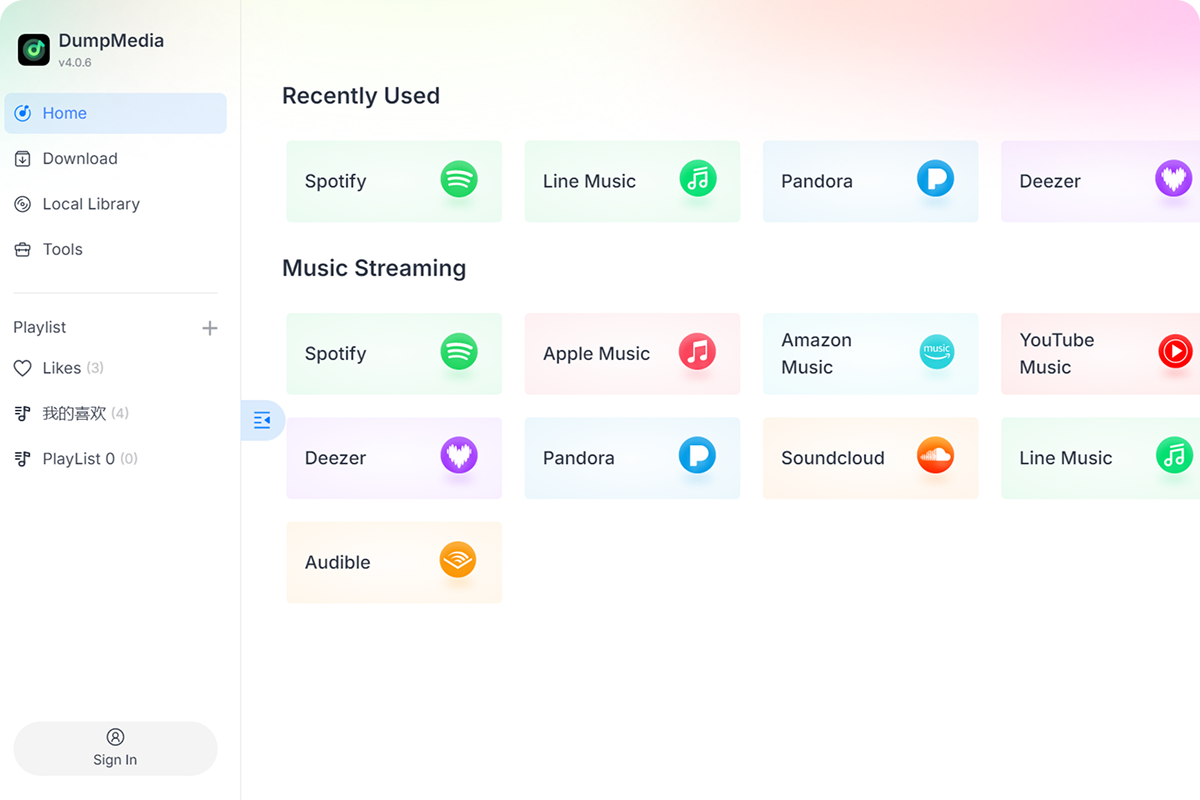Open the Soundcloud converter

click(x=870, y=458)
